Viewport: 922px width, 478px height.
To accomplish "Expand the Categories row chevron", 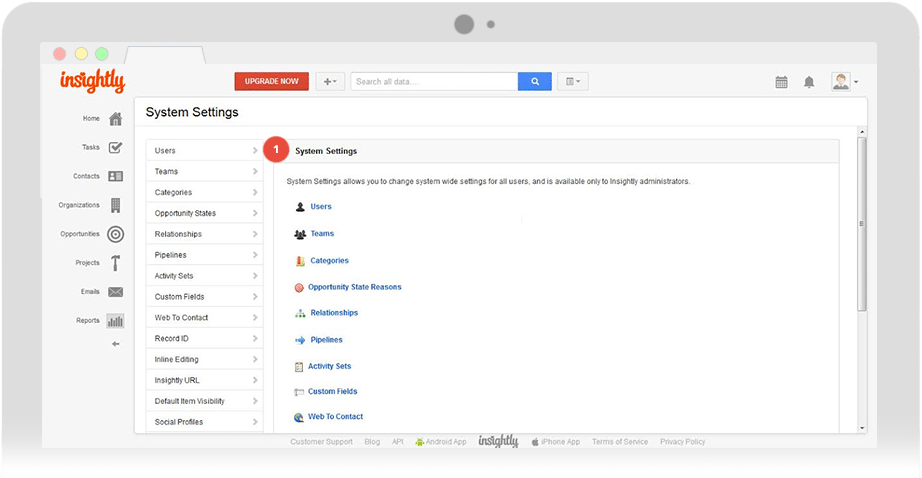I will pos(255,192).
